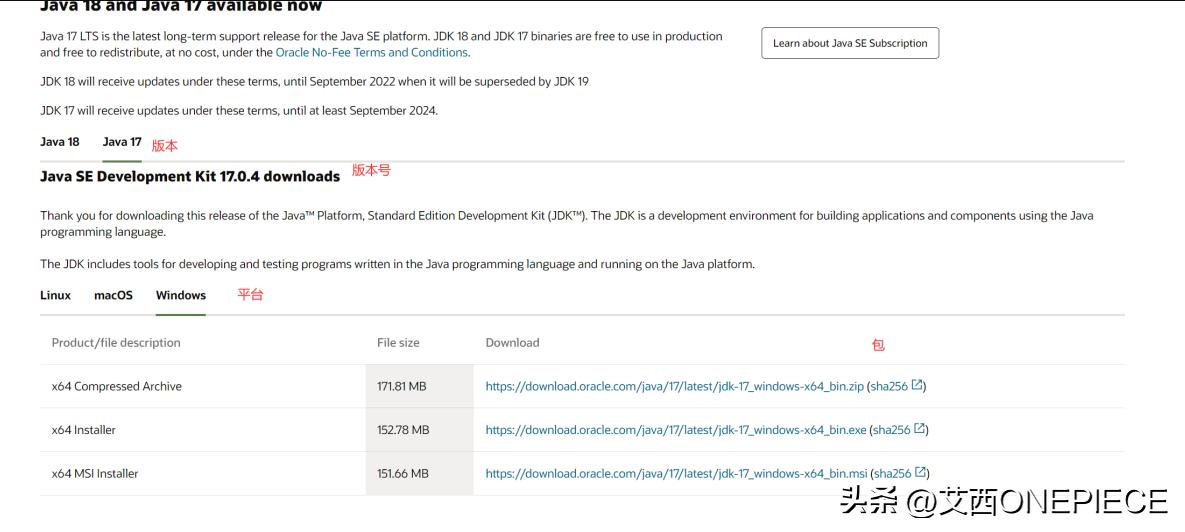Click the Java SE Development Kit 17.0.4 heading
1185x532 pixels.
[190, 177]
